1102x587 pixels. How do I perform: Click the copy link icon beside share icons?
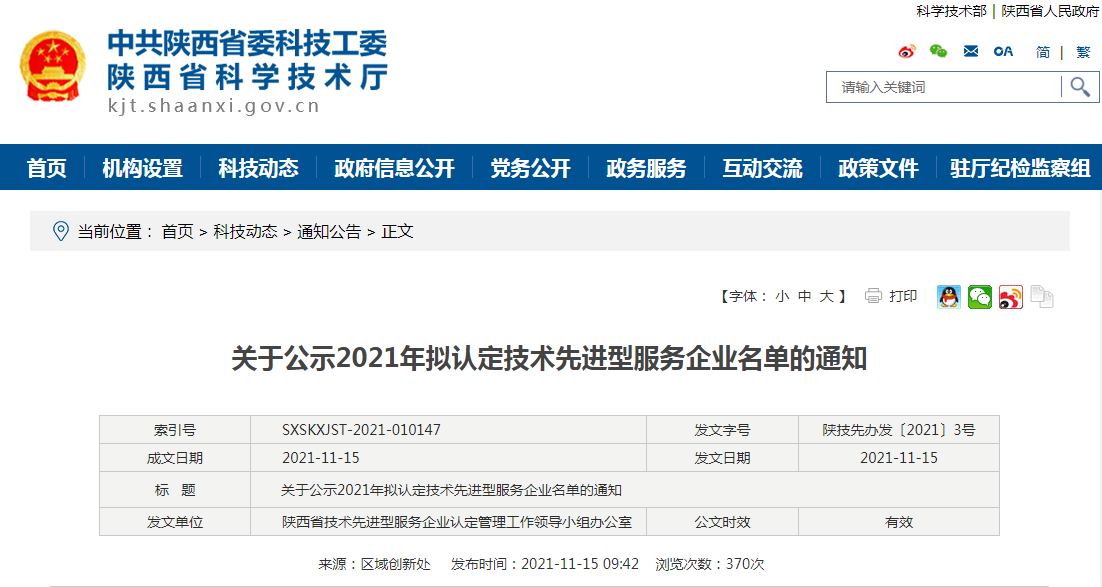(x=1042, y=296)
